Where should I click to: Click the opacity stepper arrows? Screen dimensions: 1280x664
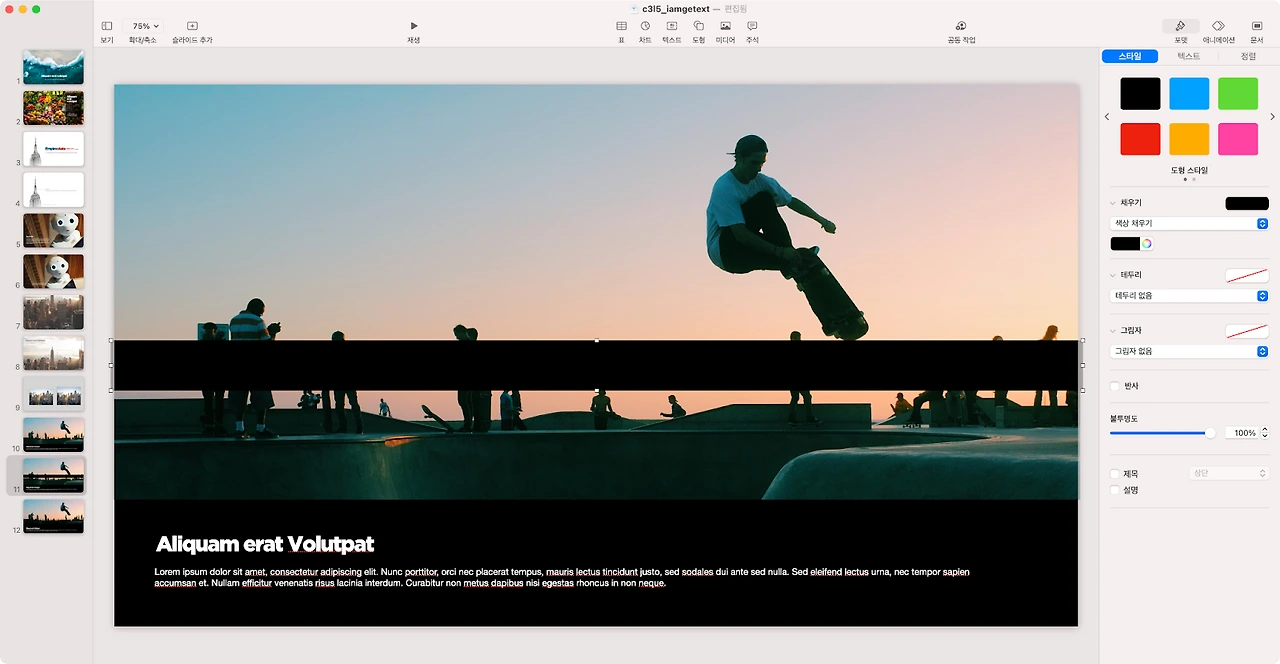click(1265, 433)
